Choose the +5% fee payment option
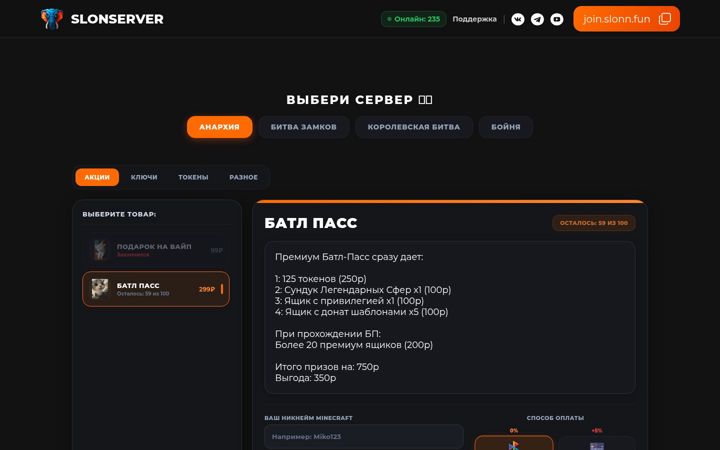 click(x=597, y=443)
